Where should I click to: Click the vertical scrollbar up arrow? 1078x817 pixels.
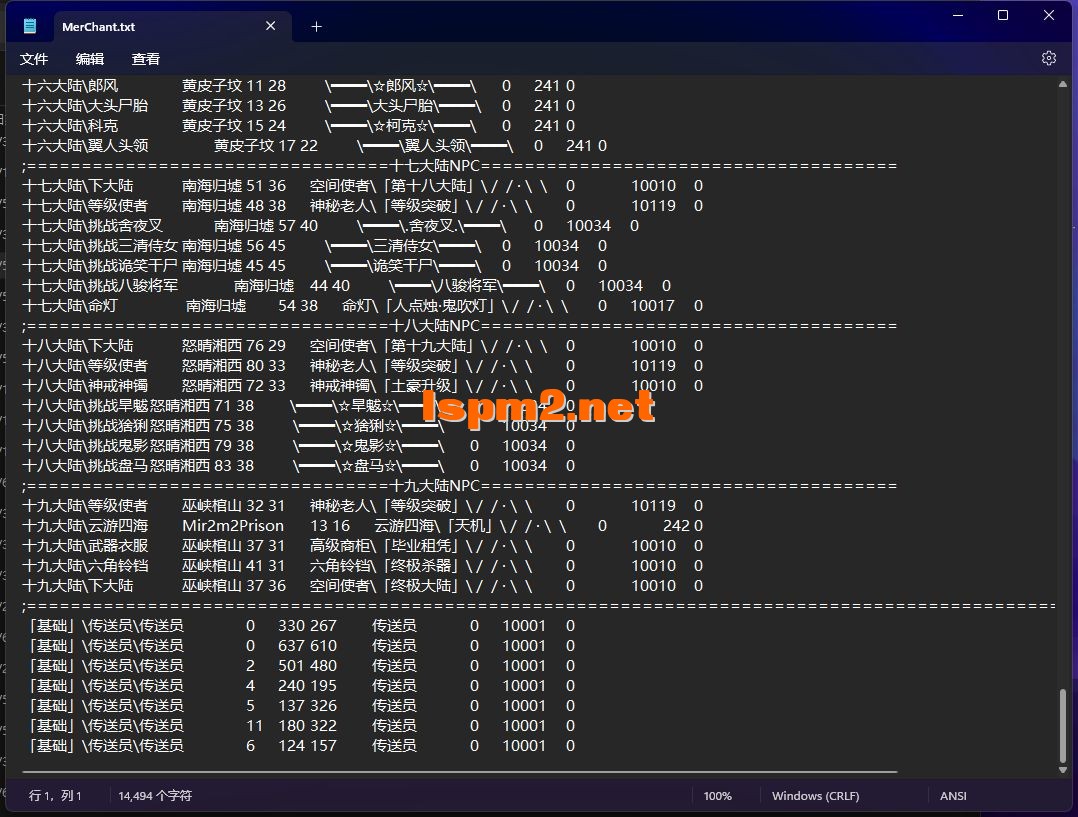(x=1063, y=85)
